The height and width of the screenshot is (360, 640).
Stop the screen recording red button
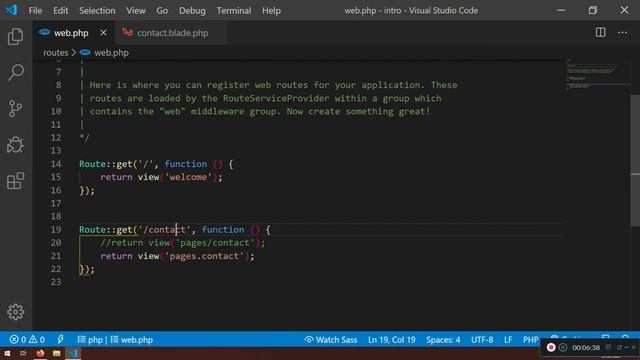pos(551,347)
